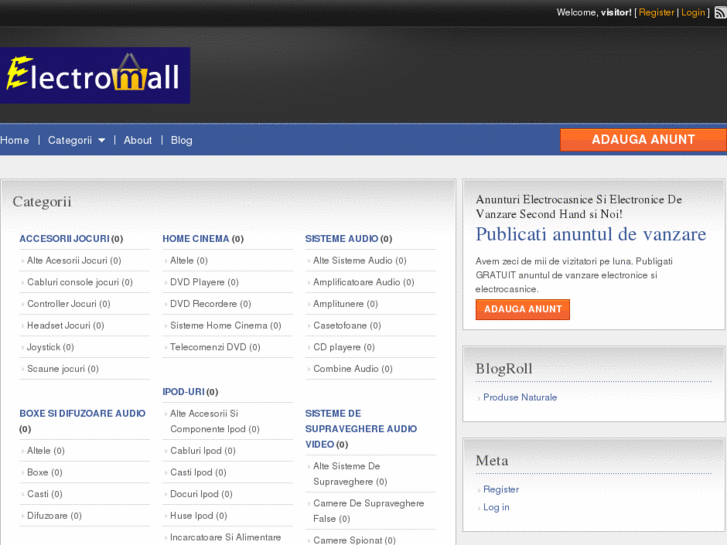Select Boxe subcategory
This screenshot has height=545, width=727.
(38, 472)
